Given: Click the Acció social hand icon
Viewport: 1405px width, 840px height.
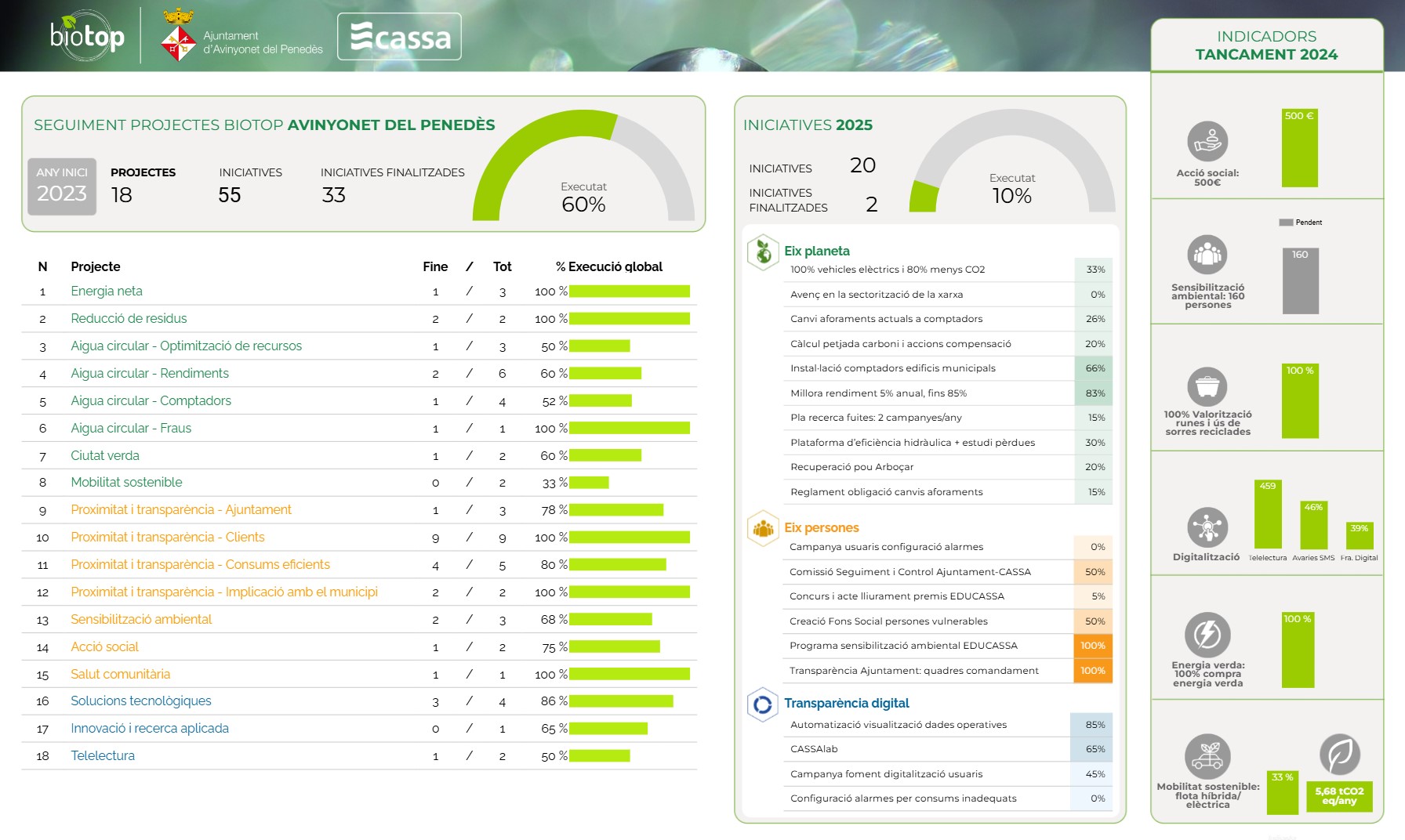Looking at the screenshot, I should [x=1207, y=142].
